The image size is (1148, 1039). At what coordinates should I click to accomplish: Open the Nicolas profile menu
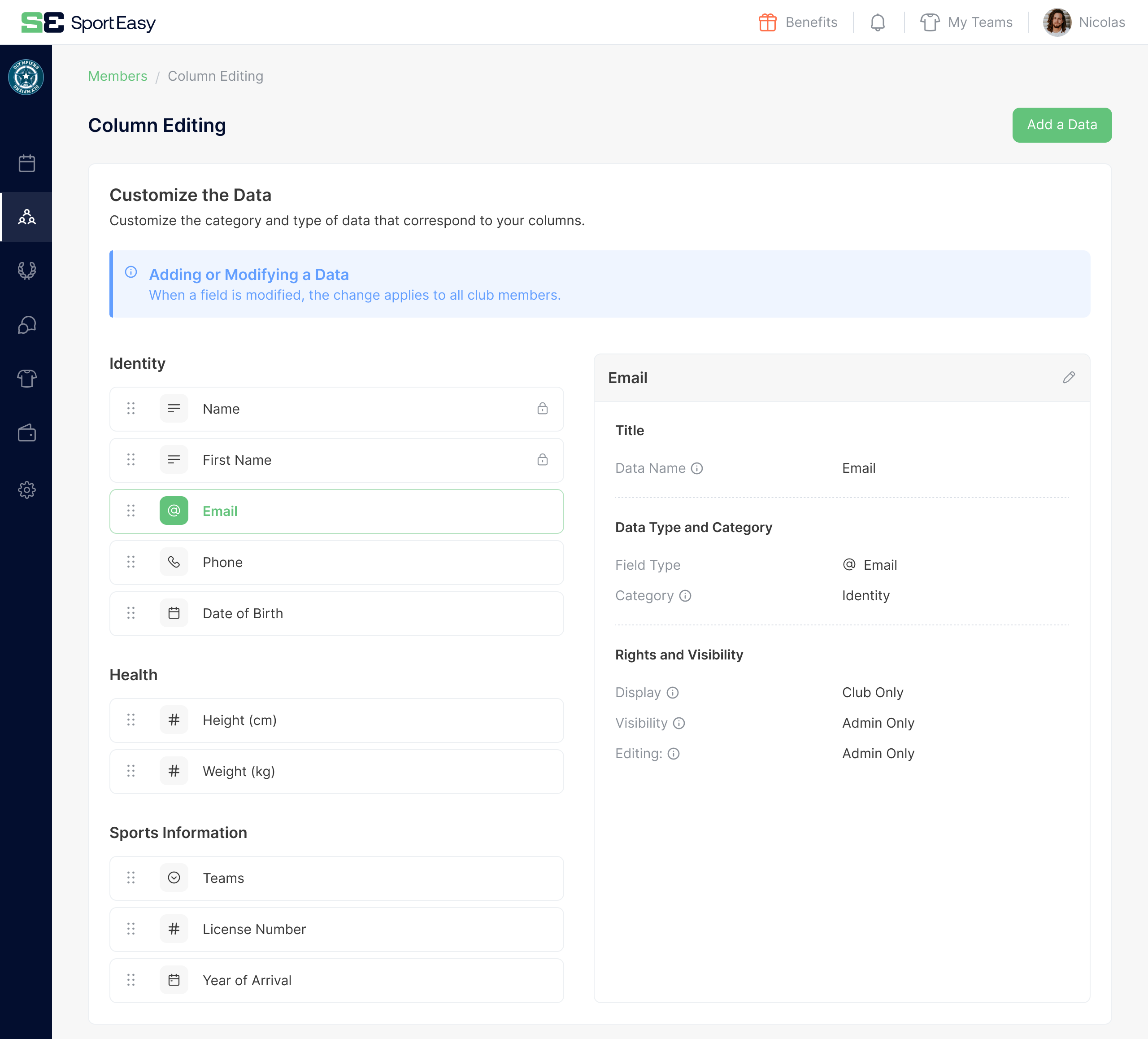click(1084, 23)
